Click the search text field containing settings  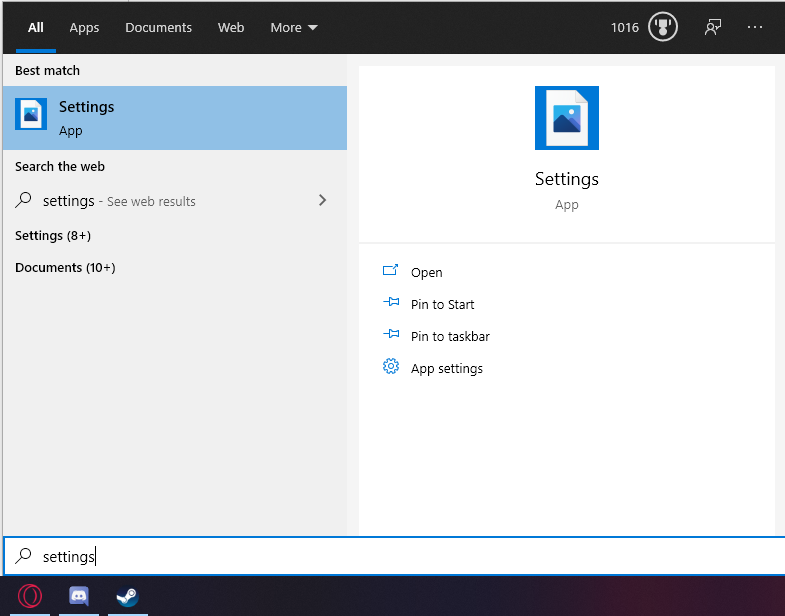pos(395,556)
